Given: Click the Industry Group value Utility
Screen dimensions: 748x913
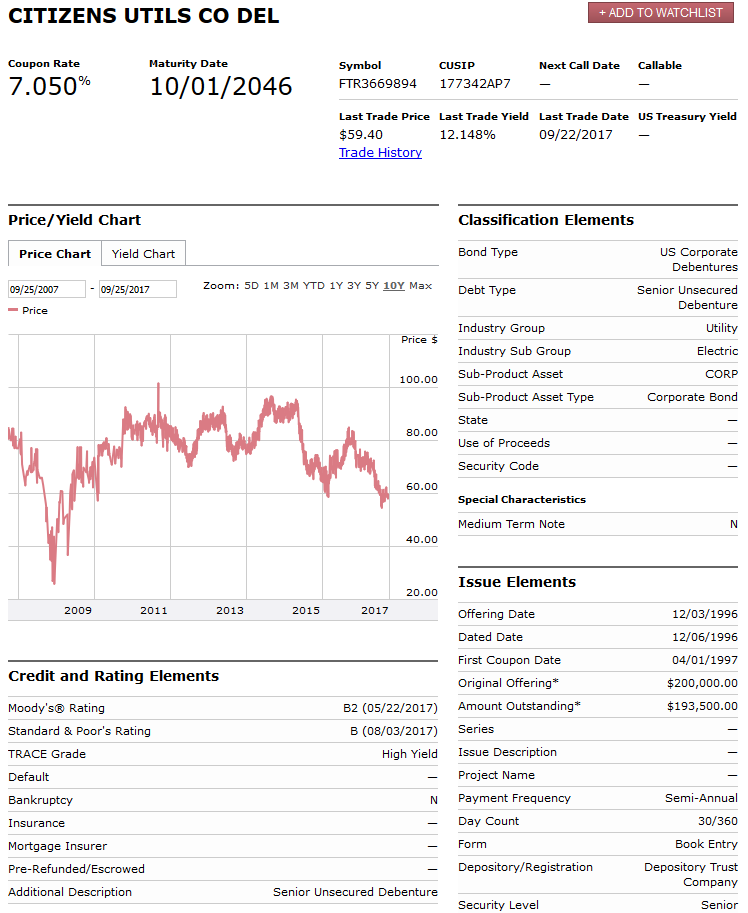Looking at the screenshot, I should 722,328.
